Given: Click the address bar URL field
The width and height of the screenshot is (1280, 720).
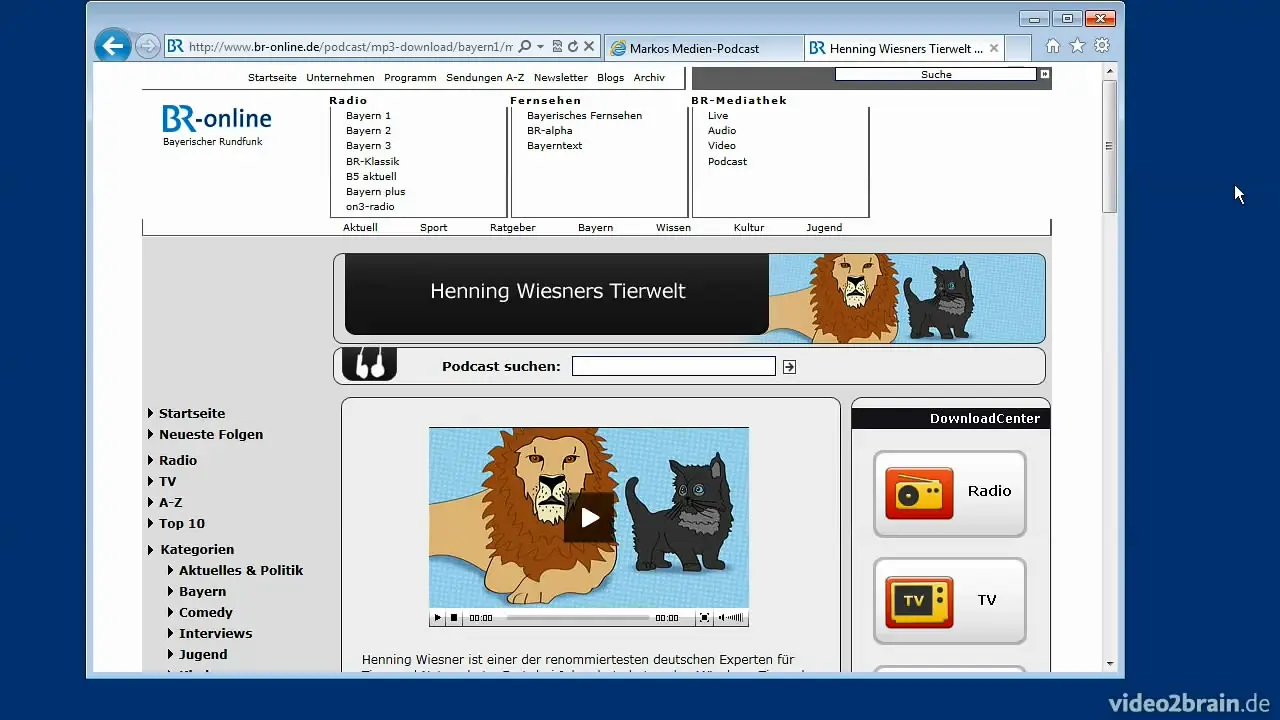Looking at the screenshot, I should (350, 47).
